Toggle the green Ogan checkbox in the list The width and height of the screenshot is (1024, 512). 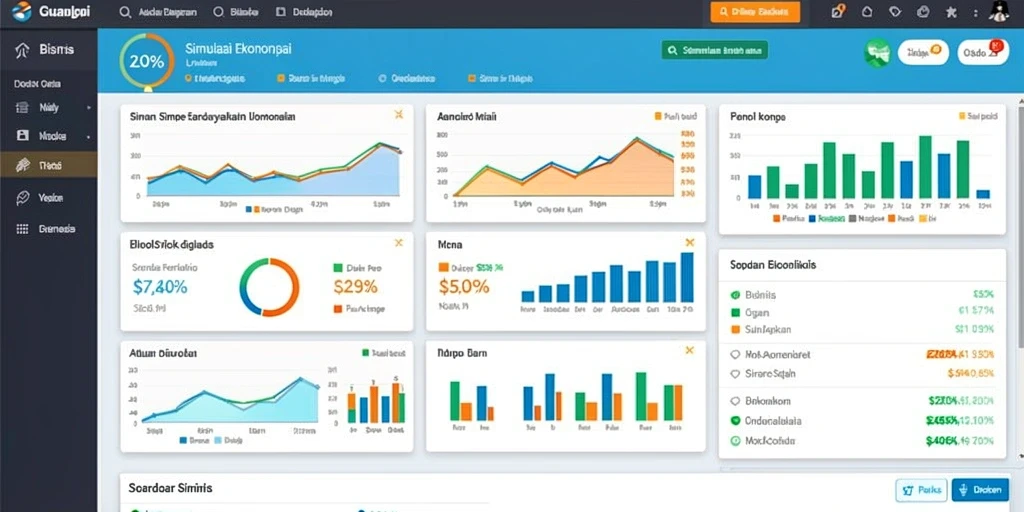coord(735,313)
